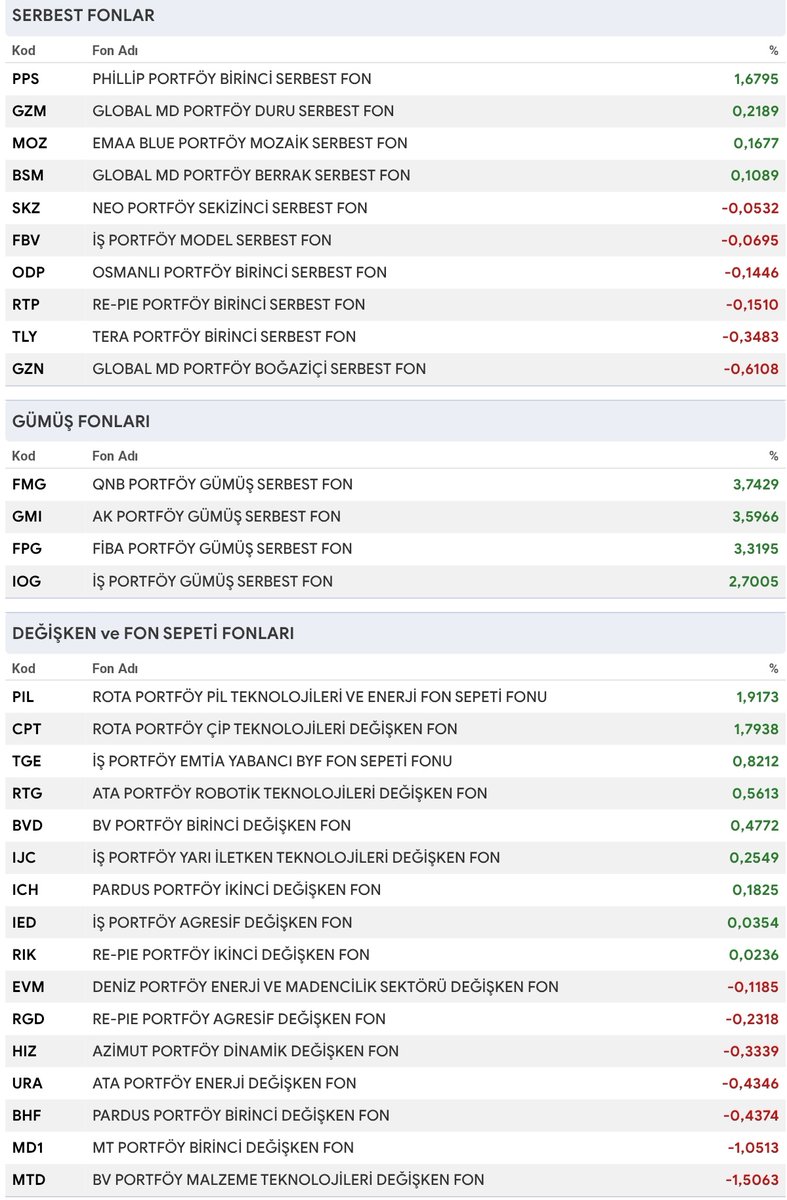Select fund code RTG
787x1200 pixels.
coord(28,793)
